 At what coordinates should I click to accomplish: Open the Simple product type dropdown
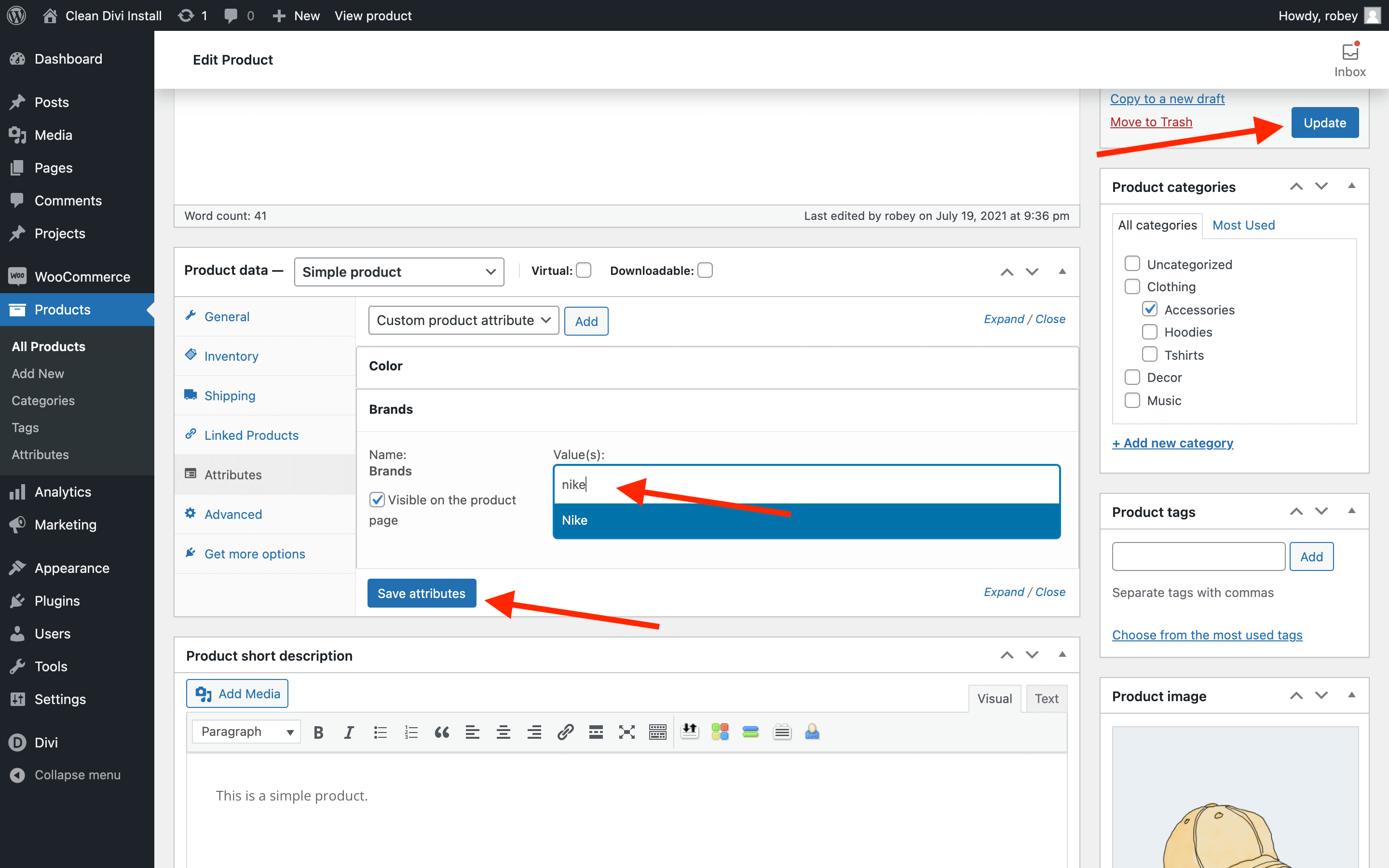point(399,271)
